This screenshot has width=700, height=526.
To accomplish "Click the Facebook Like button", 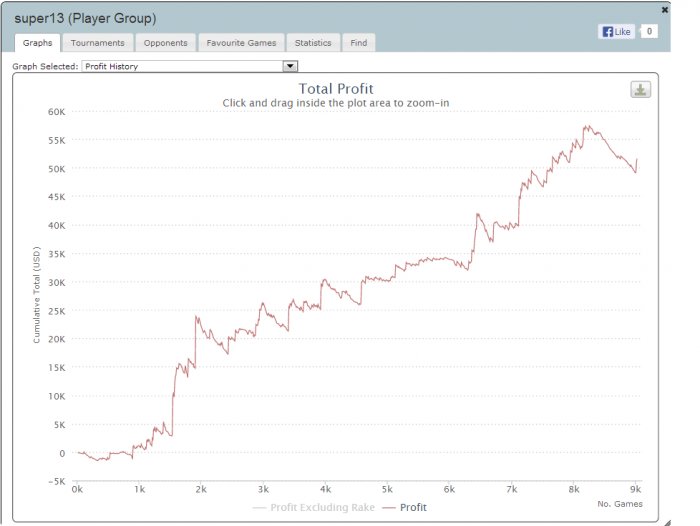I will [616, 32].
